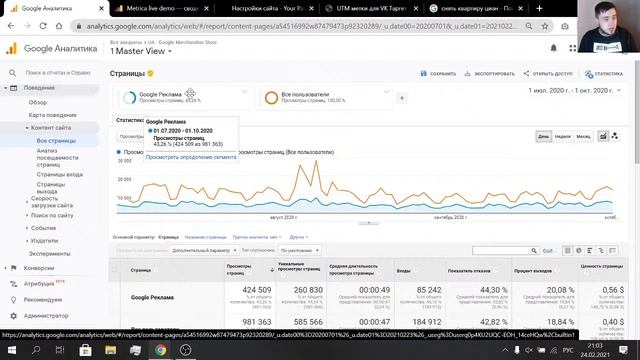Select the comparison view icon
The image size is (640, 360).
[601, 251]
